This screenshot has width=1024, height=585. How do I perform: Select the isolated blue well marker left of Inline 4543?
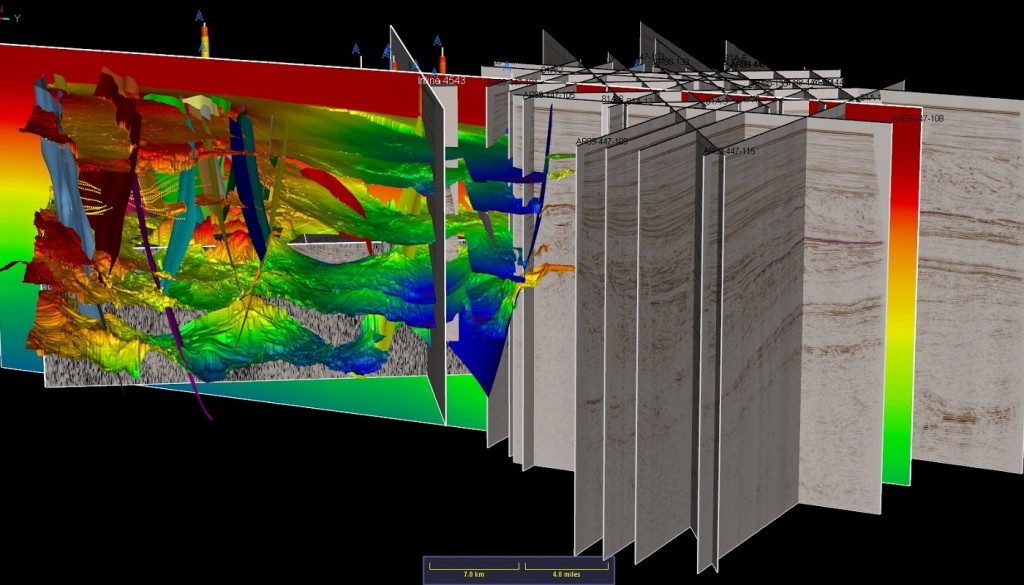355,49
